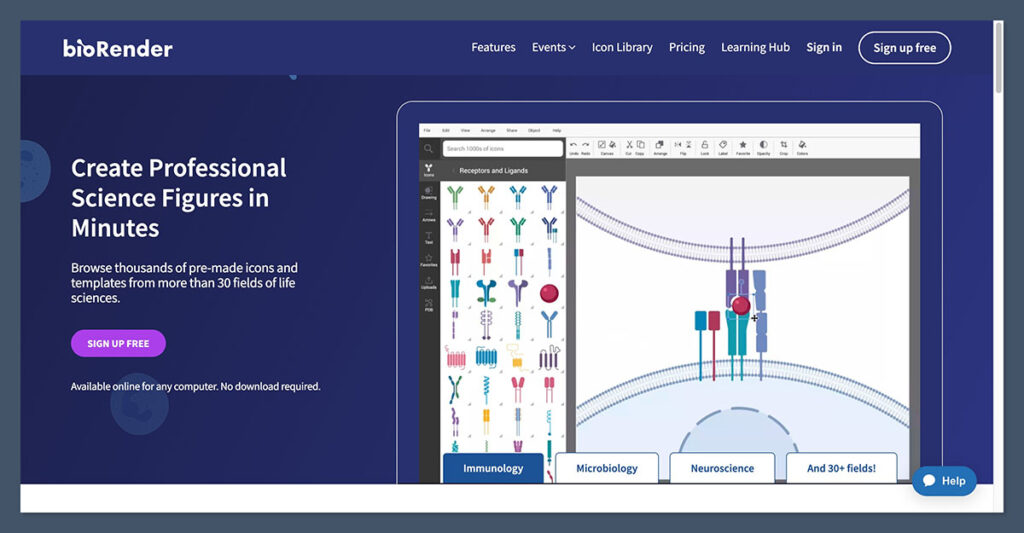Click the purple SIGN UP FREE button
Viewport: 1024px width, 533px height.
118,343
